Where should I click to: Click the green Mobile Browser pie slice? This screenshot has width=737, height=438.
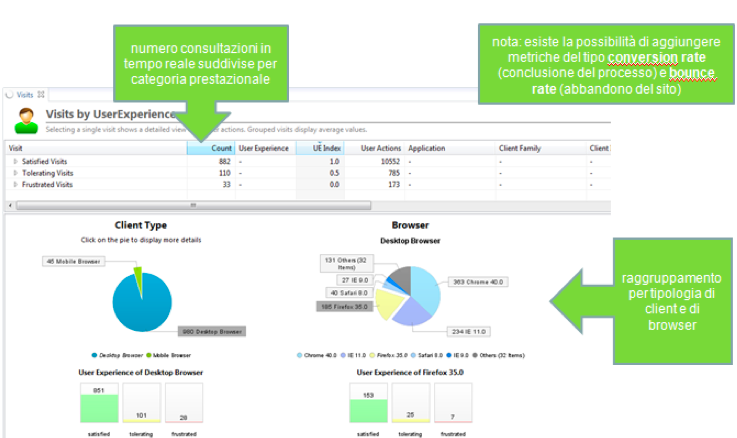[x=138, y=281]
